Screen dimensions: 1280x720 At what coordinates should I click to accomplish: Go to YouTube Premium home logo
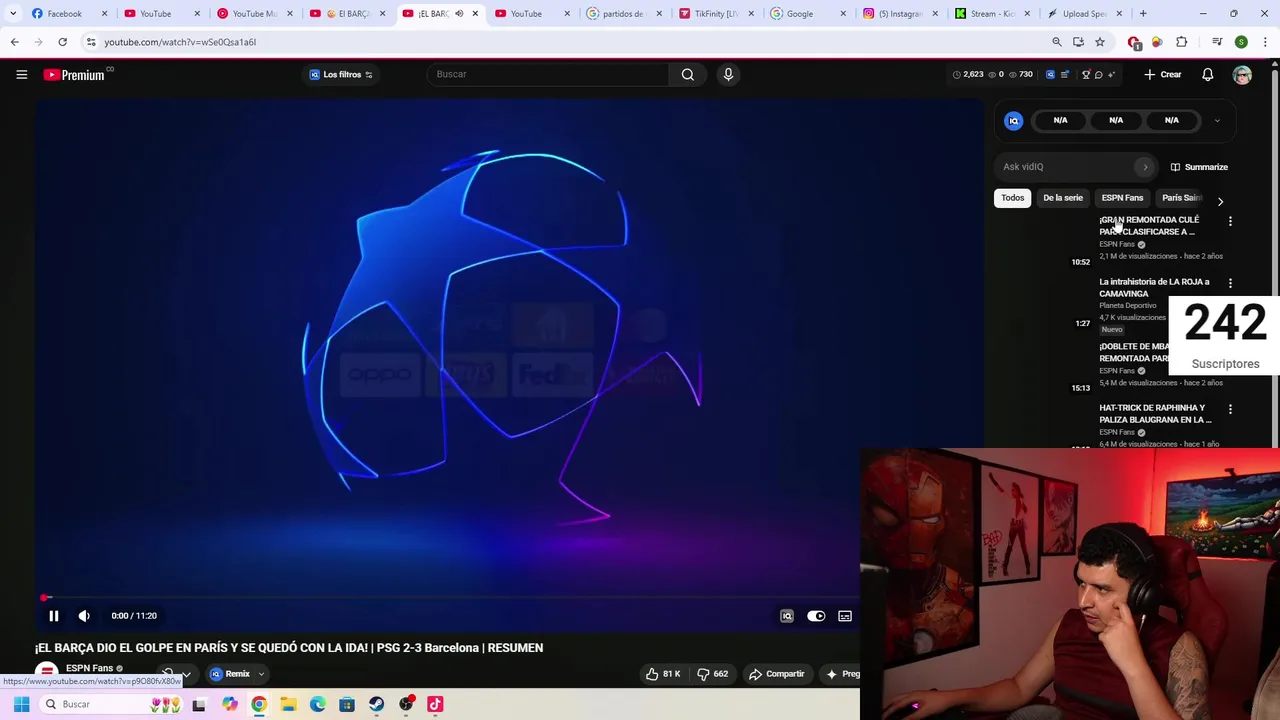point(76,74)
